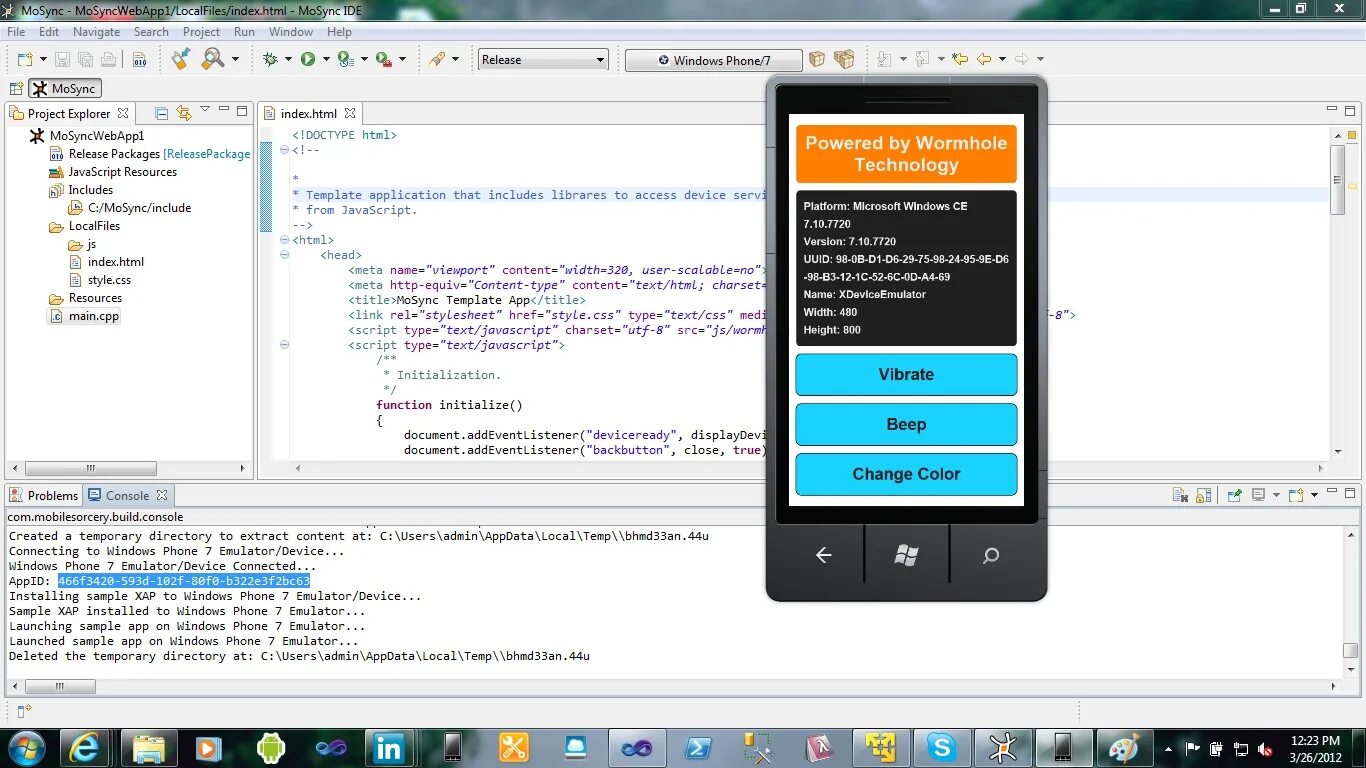Click the Run with coverage icon
The width and height of the screenshot is (1366, 768).
point(346,60)
